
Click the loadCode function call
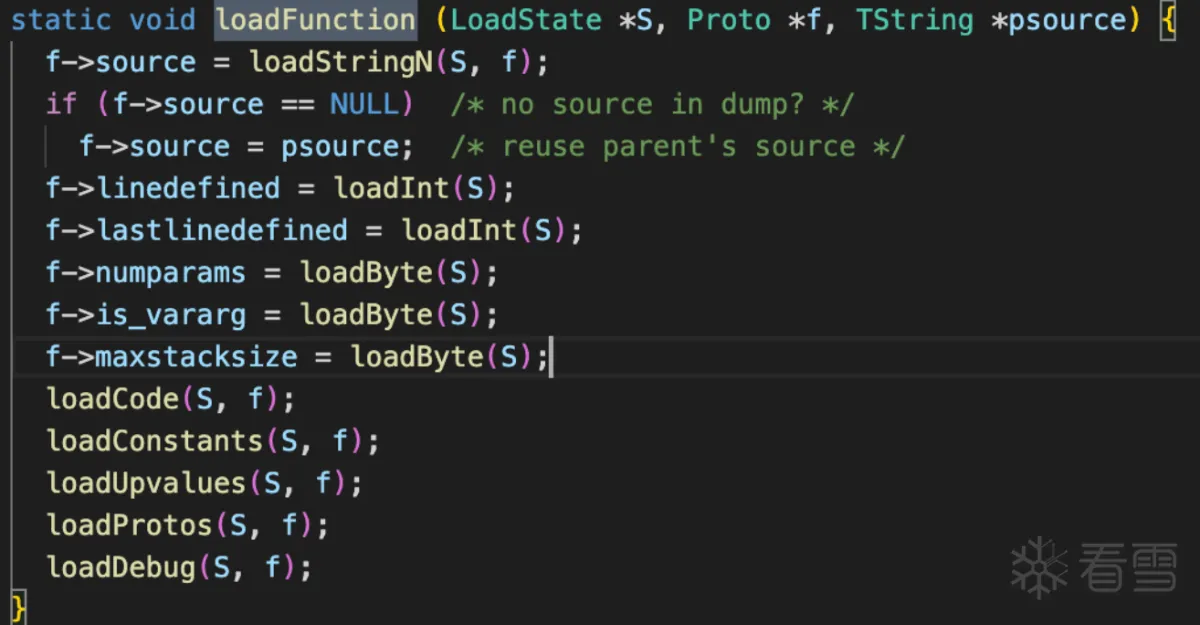point(113,399)
